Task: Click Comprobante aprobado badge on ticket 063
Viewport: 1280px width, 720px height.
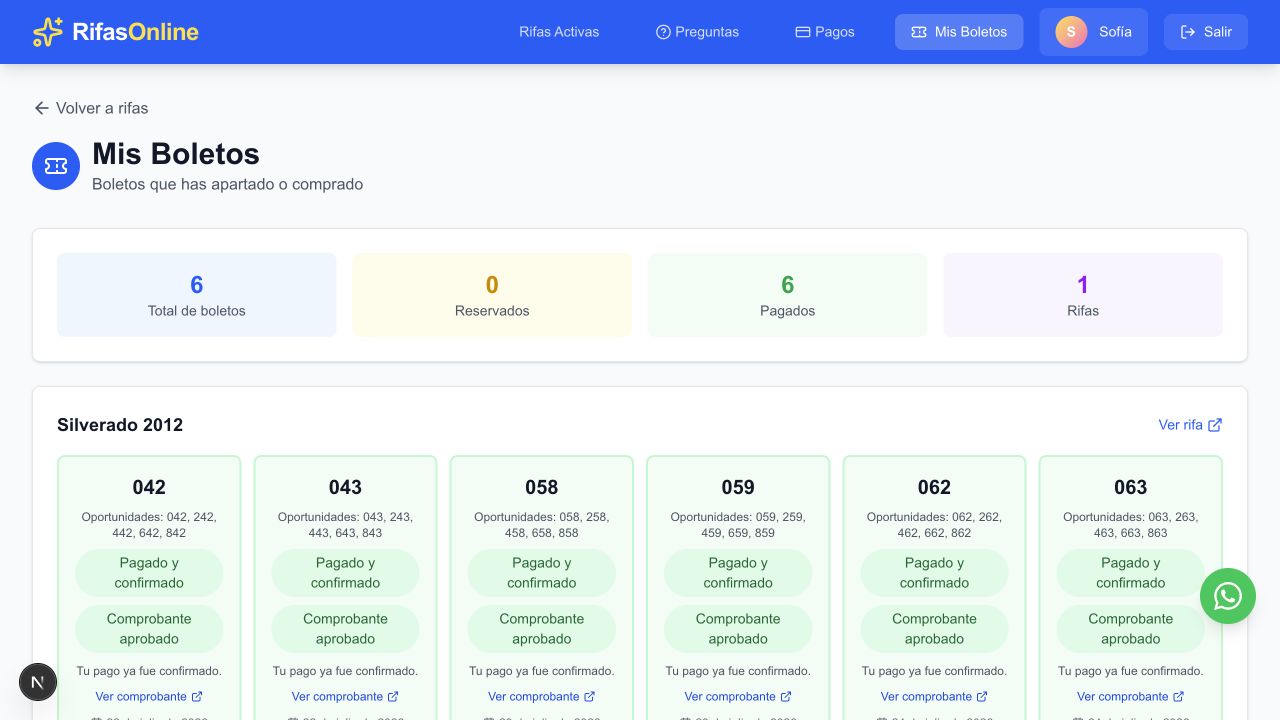Action: pyautogui.click(x=1131, y=629)
